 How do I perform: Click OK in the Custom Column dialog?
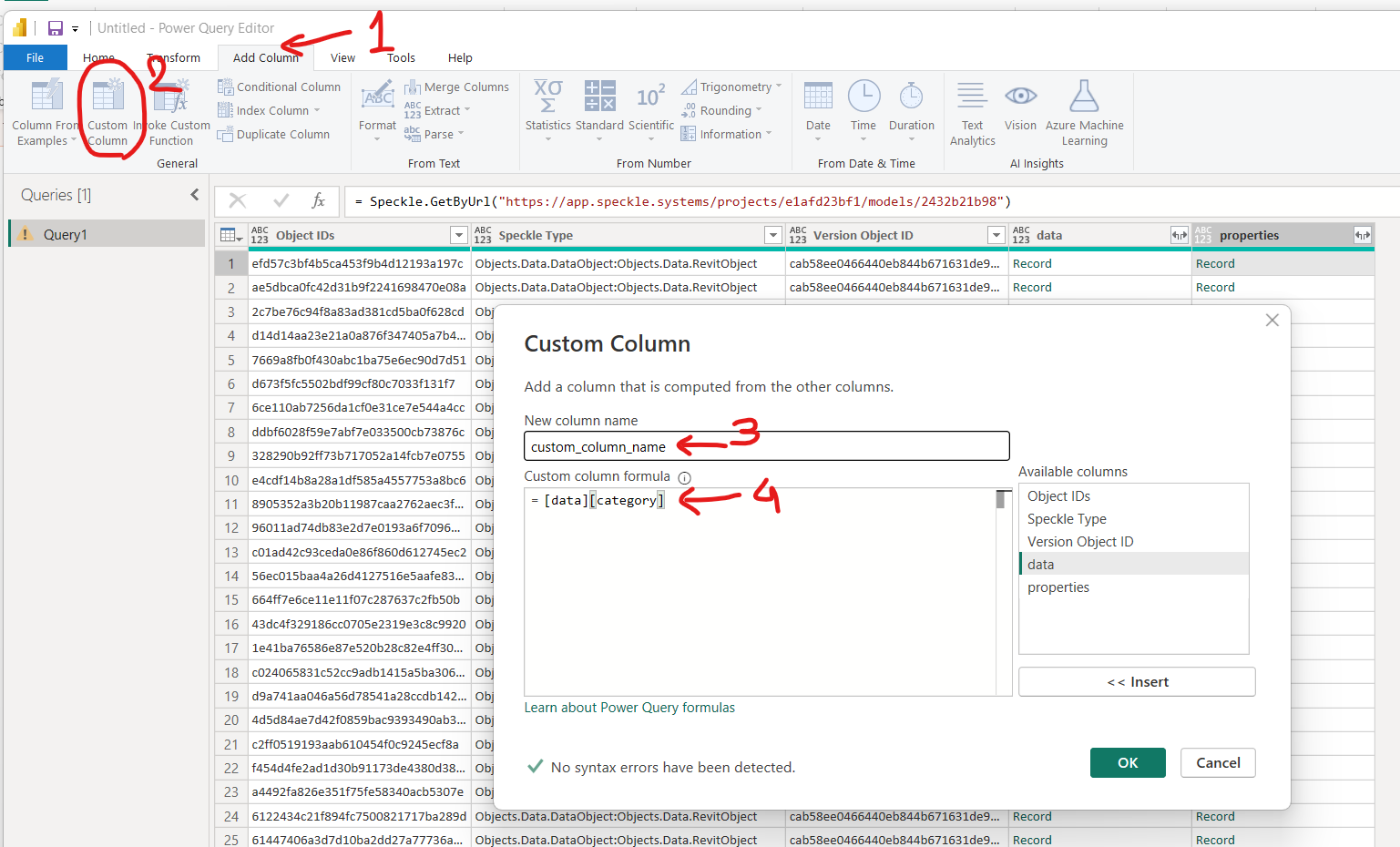point(1128,762)
